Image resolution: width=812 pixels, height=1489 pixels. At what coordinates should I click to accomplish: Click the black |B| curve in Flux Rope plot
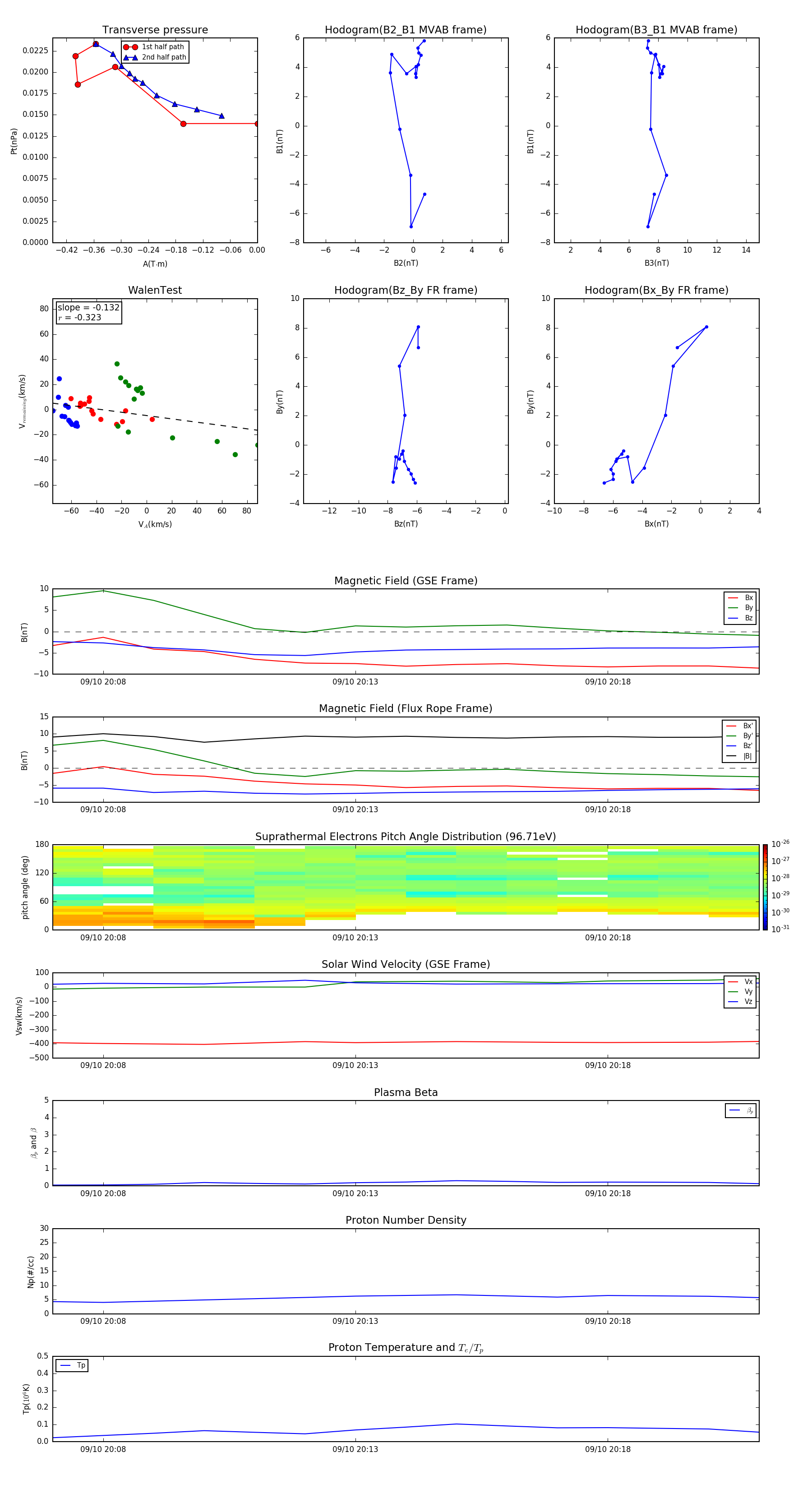pos(405,736)
